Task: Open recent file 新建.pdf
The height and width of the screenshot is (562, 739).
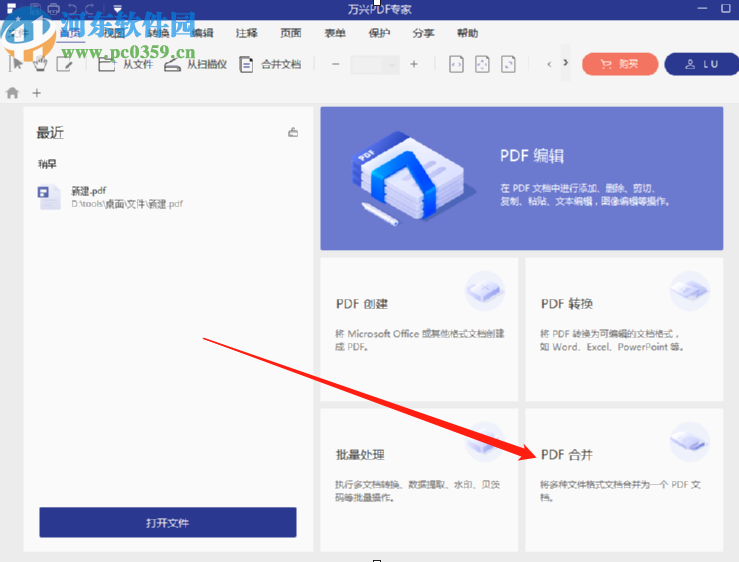Action: tap(167, 197)
